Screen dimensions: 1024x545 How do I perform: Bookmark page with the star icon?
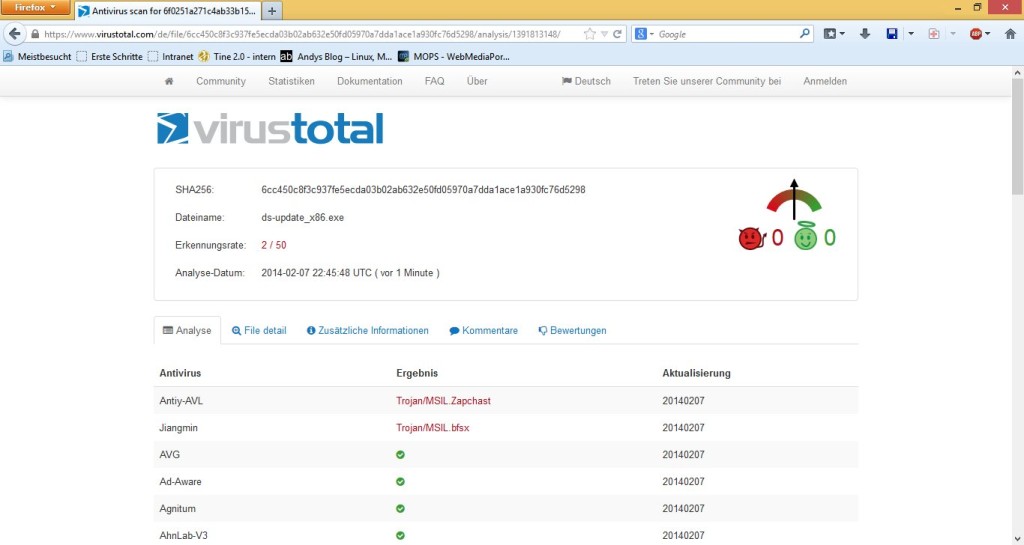tap(590, 33)
